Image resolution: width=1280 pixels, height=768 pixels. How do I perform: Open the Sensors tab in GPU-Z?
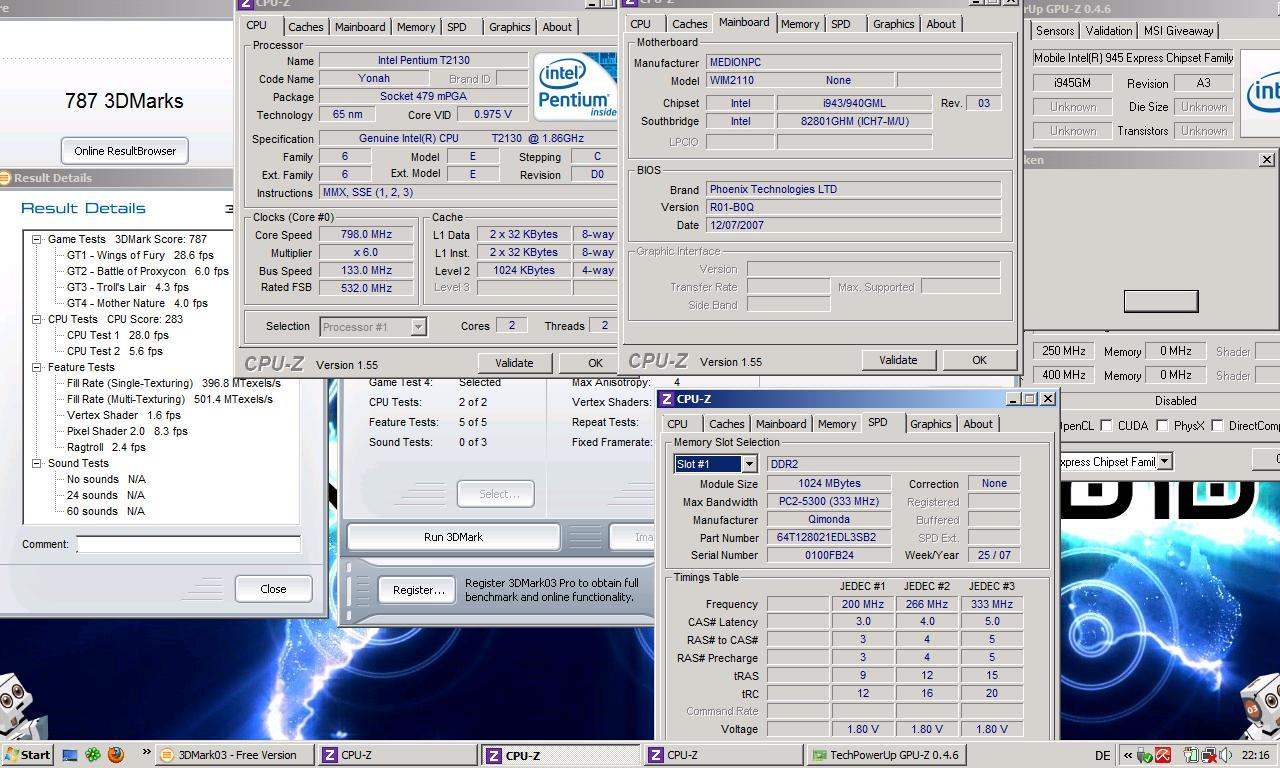(1055, 31)
